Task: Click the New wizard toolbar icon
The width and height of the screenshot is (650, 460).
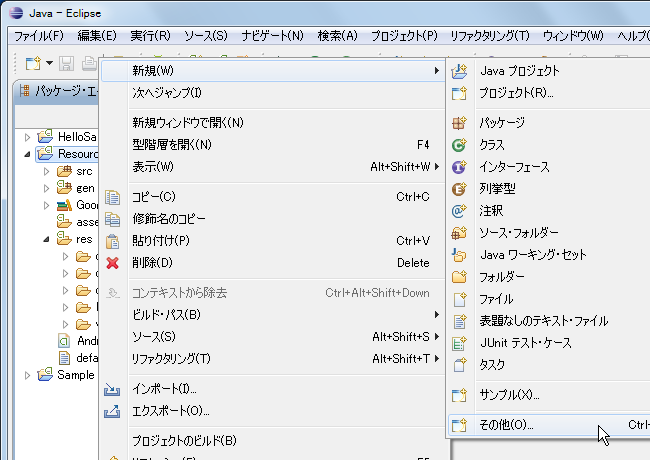Action: click(33, 63)
